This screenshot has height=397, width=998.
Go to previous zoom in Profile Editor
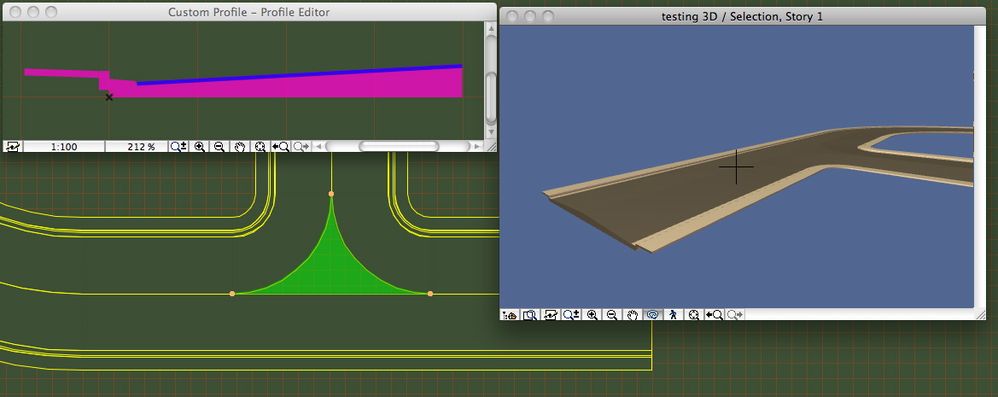(280, 146)
